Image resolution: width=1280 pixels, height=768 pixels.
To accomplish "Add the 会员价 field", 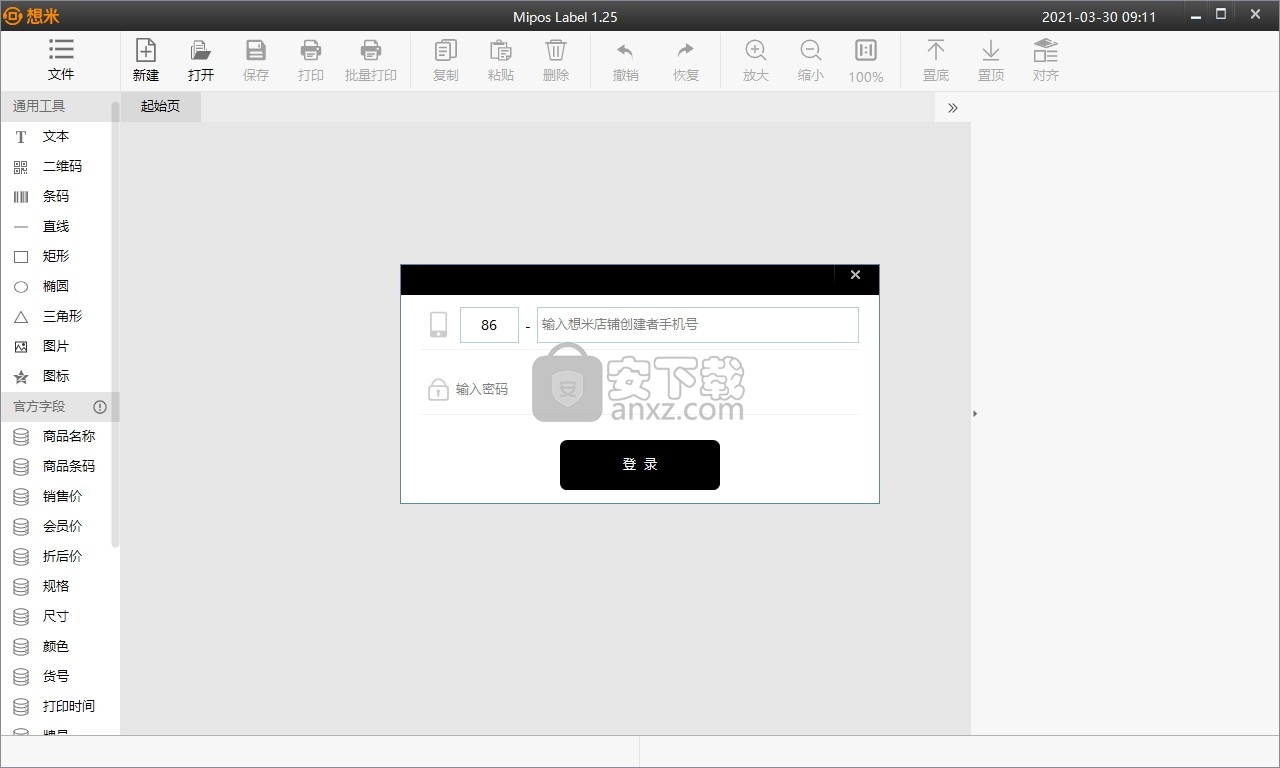I will 56,526.
